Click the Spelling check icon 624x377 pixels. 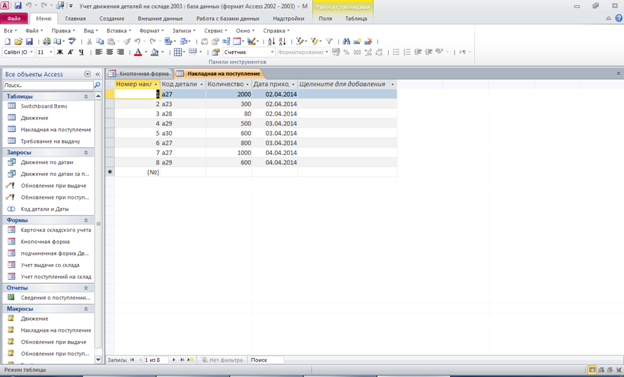tap(72, 41)
